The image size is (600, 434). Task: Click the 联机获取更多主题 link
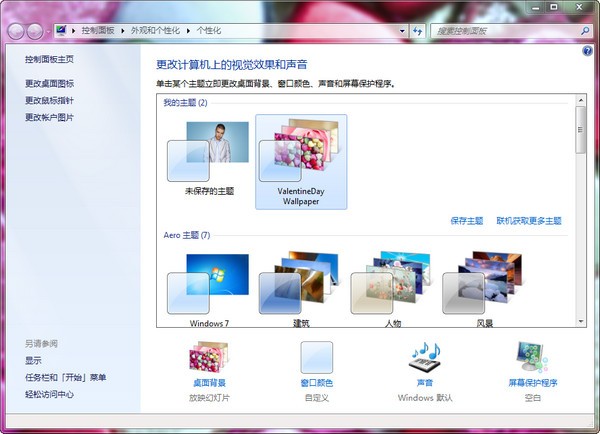click(x=529, y=221)
